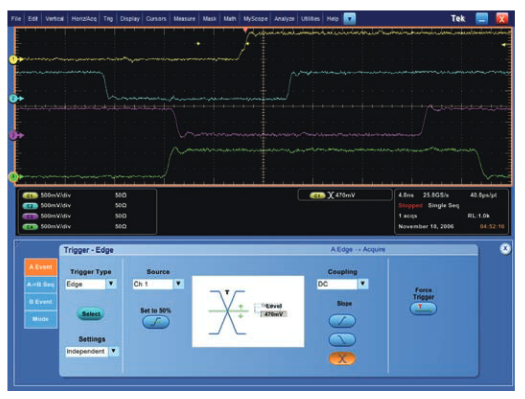Image resolution: width=525 pixels, height=399 pixels.
Task: Open the Utilities menu
Action: (x=310, y=19)
